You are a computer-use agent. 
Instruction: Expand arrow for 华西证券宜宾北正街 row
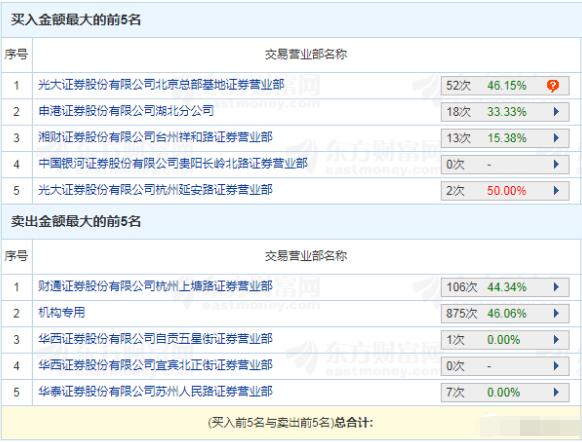[x=556, y=366]
